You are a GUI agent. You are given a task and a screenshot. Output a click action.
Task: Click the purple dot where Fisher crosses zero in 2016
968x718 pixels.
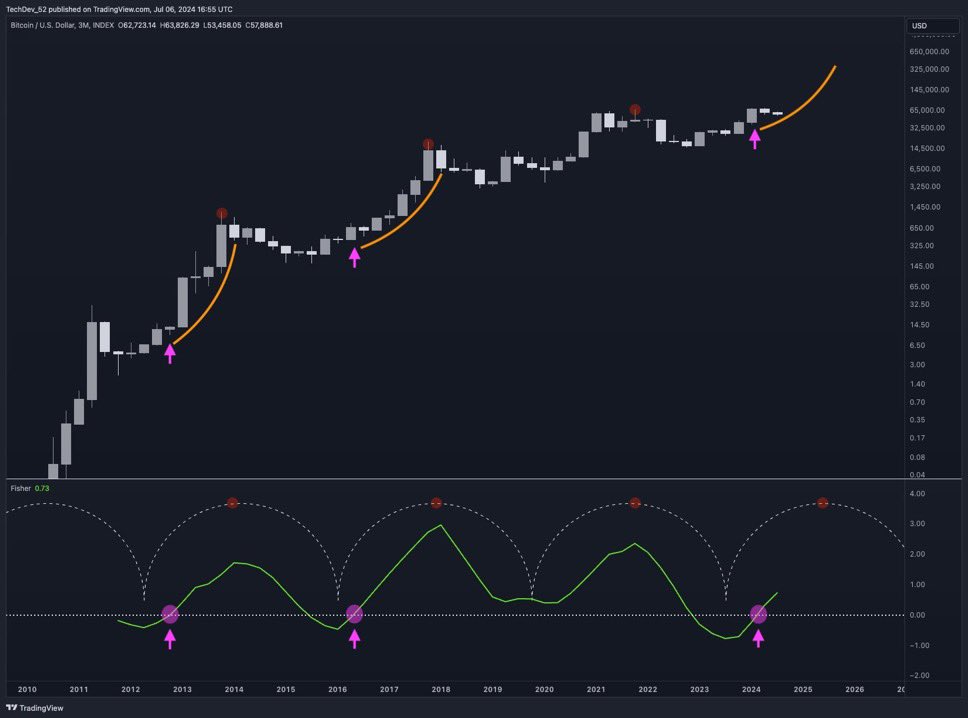[354, 614]
